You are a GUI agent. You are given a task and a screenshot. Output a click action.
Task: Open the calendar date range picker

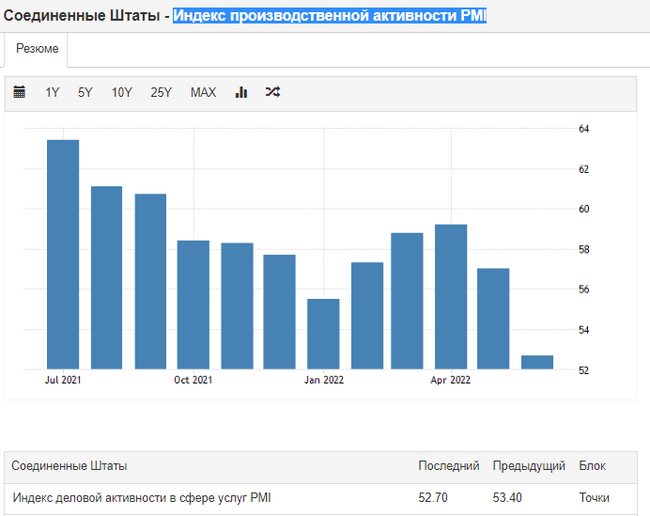tap(19, 92)
